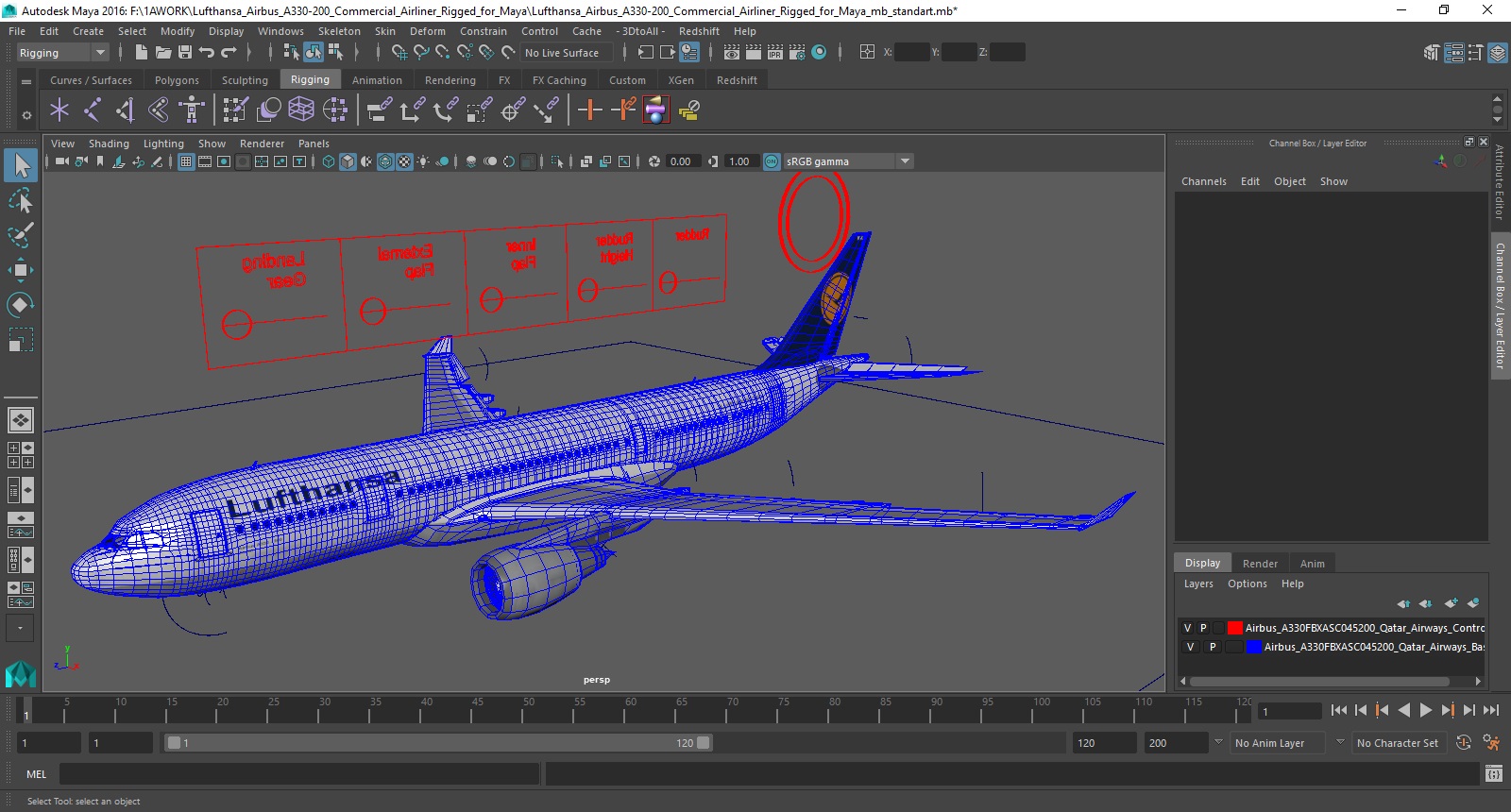Screen dimensions: 1511x812
Task: Switch to the Render layer tab
Action: point(1260,564)
